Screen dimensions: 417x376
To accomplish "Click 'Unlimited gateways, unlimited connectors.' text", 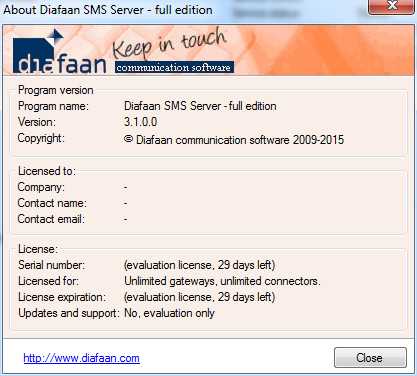I will pos(222,281).
